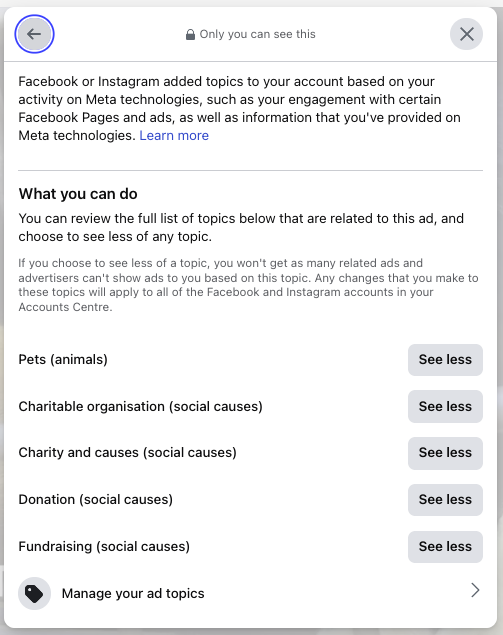Open the Learn more link

[174, 135]
